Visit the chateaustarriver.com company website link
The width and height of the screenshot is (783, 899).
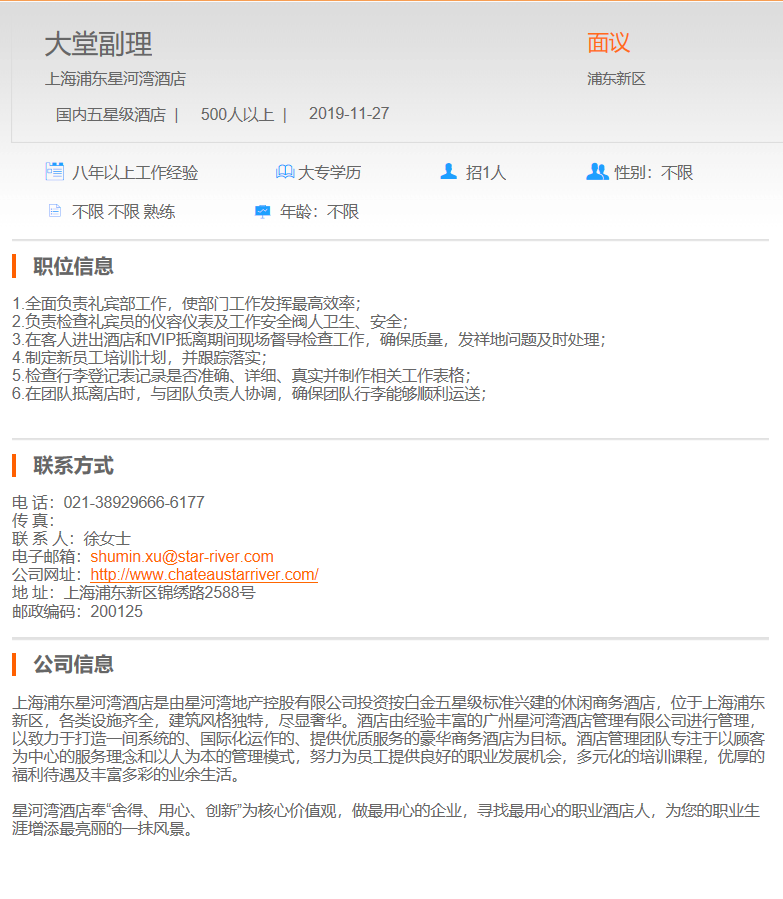coord(204,574)
